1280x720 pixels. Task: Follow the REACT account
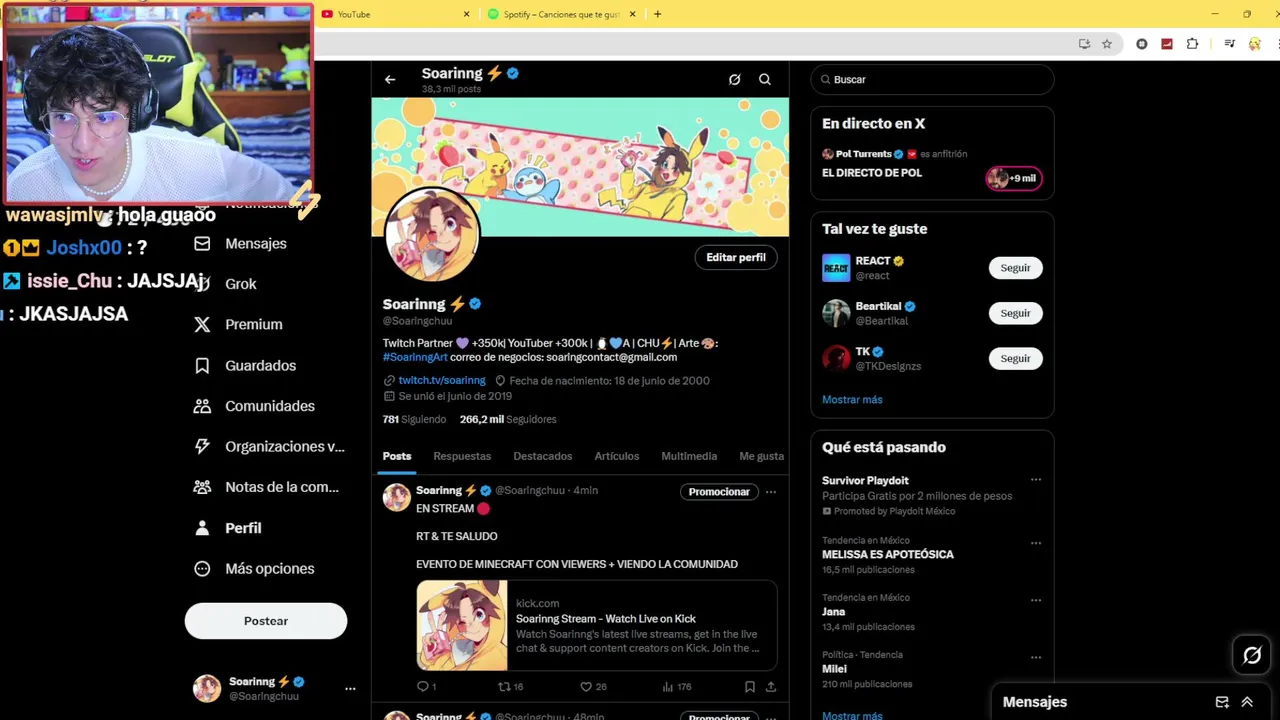tap(1015, 268)
